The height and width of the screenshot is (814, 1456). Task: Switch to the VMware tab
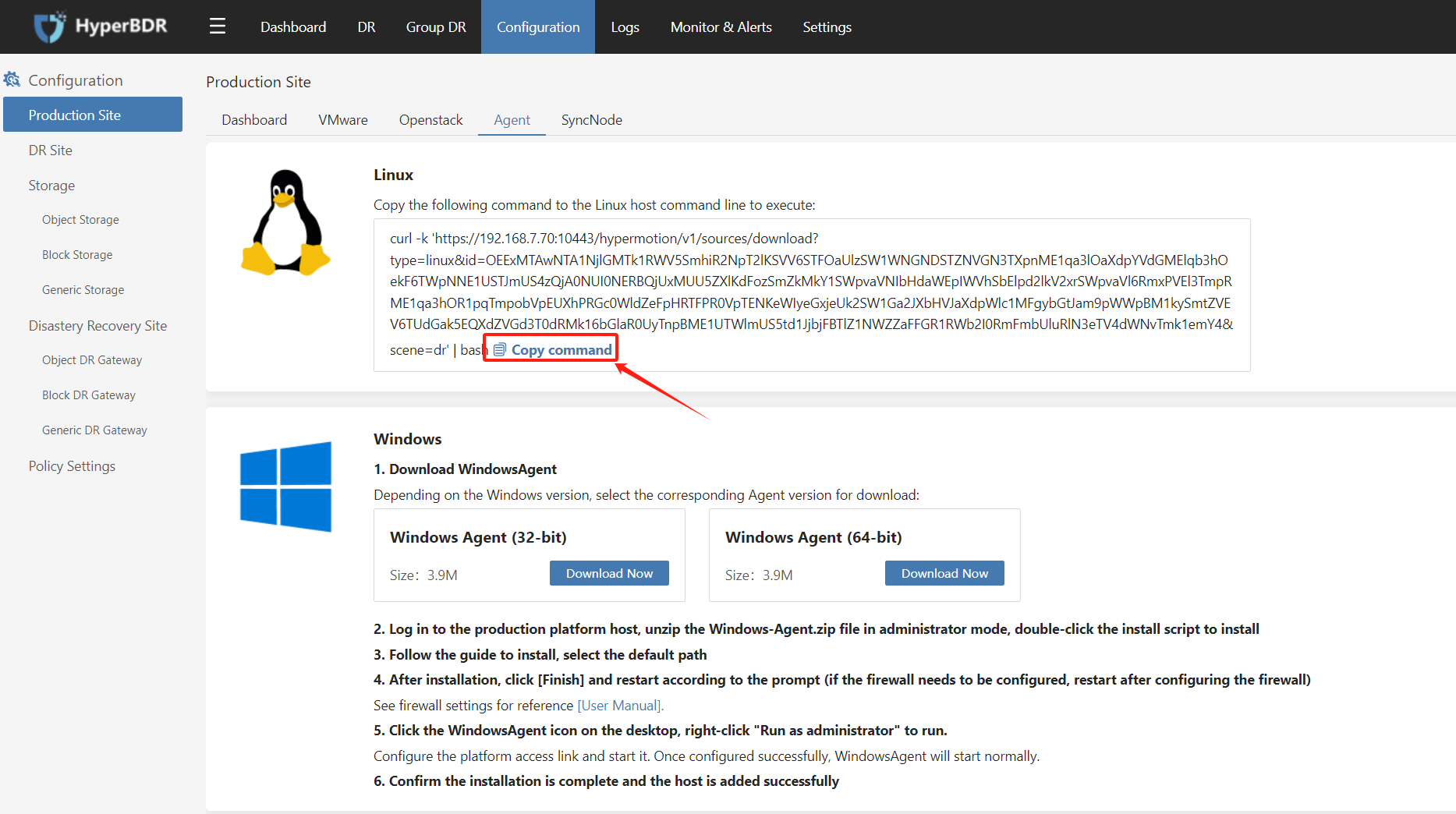[x=343, y=120]
